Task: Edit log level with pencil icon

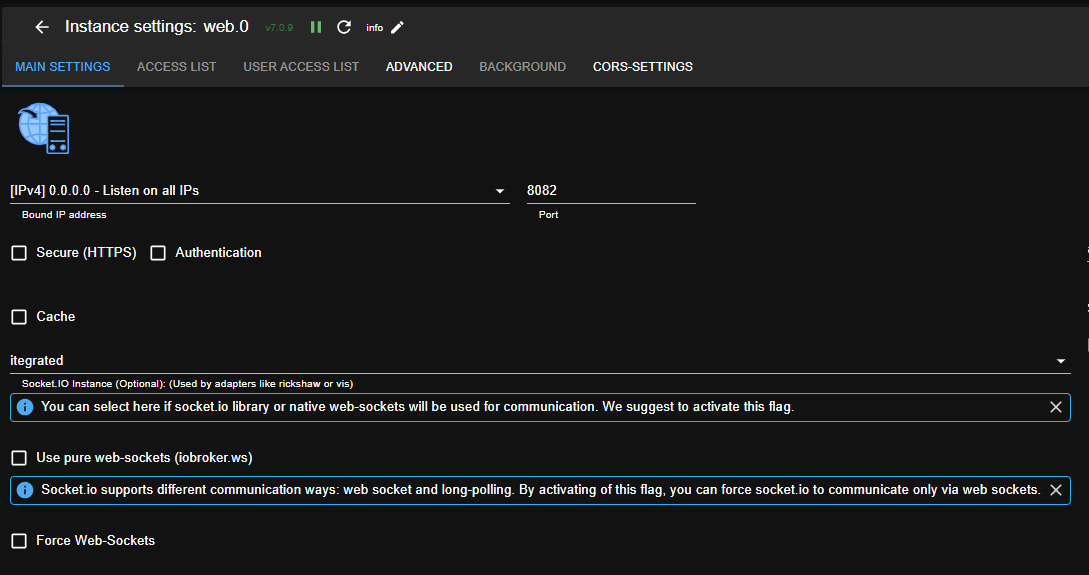Action: click(x=397, y=27)
